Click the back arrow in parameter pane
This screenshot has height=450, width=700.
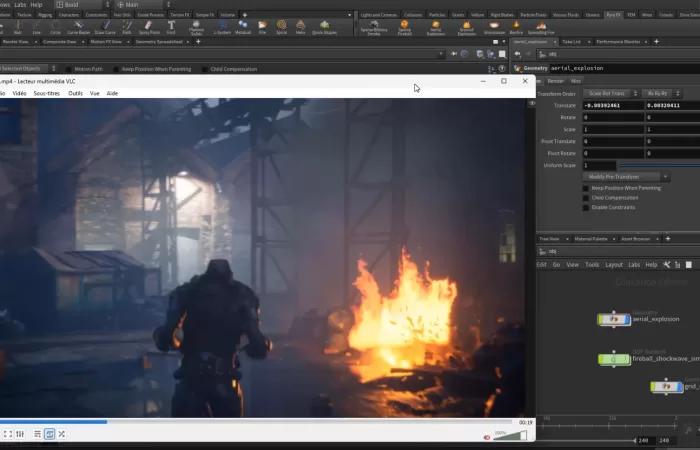(x=517, y=54)
